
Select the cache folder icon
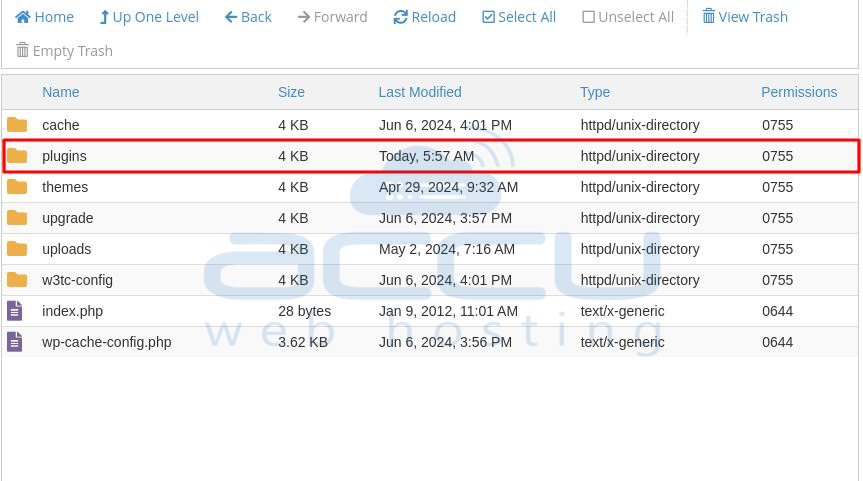point(17,125)
